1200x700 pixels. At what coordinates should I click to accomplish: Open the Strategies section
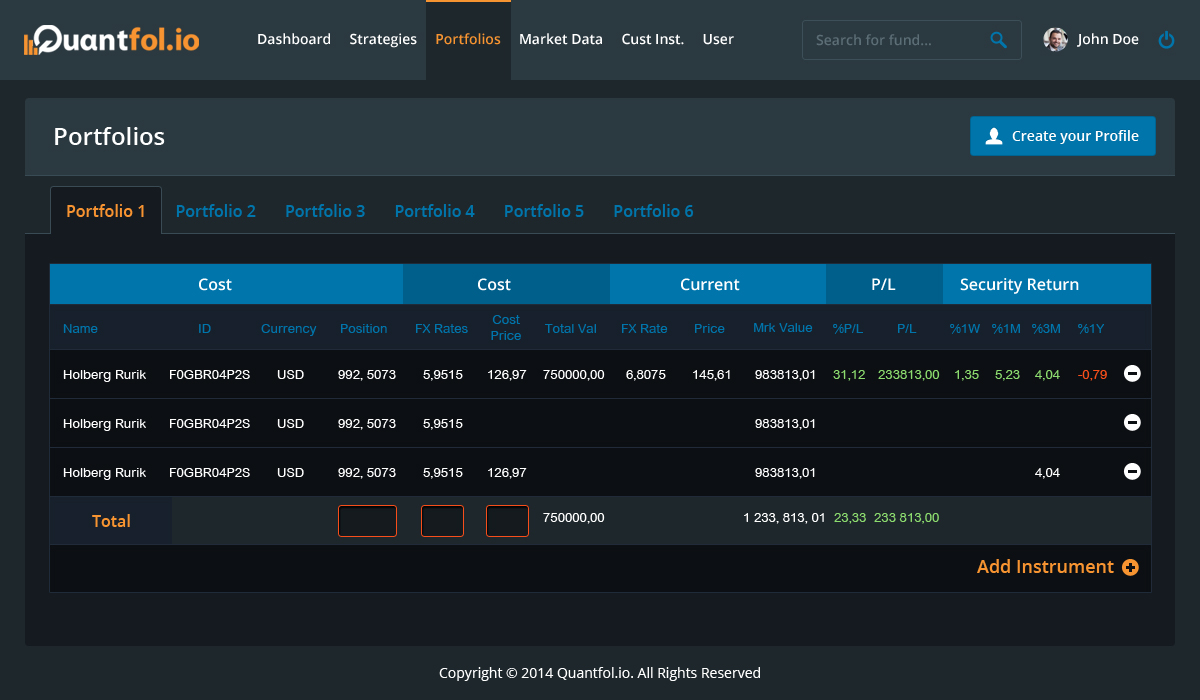[383, 40]
